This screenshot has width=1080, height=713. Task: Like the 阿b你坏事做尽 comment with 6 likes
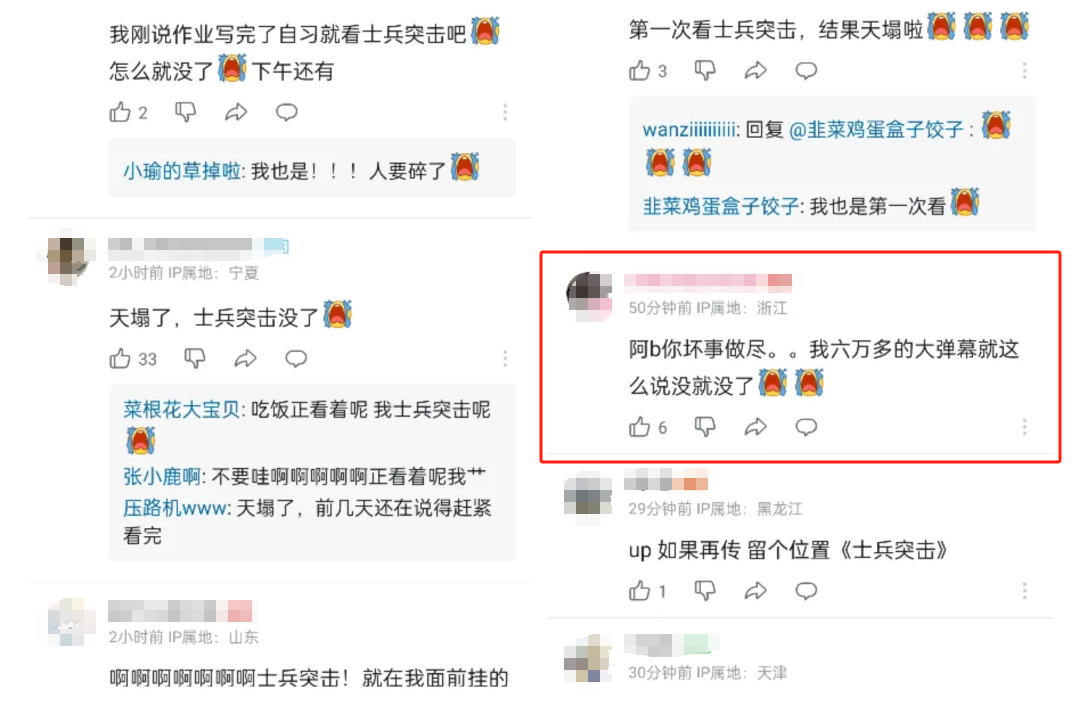pyautogui.click(x=639, y=427)
